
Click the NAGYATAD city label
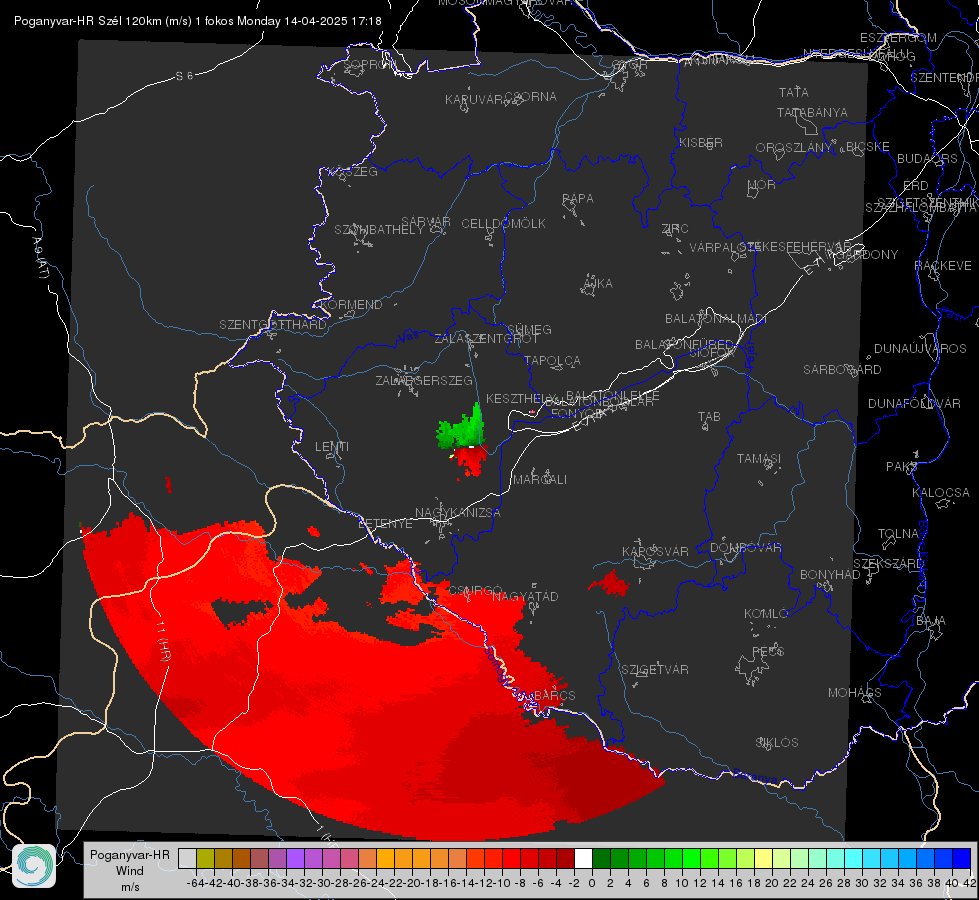point(525,596)
